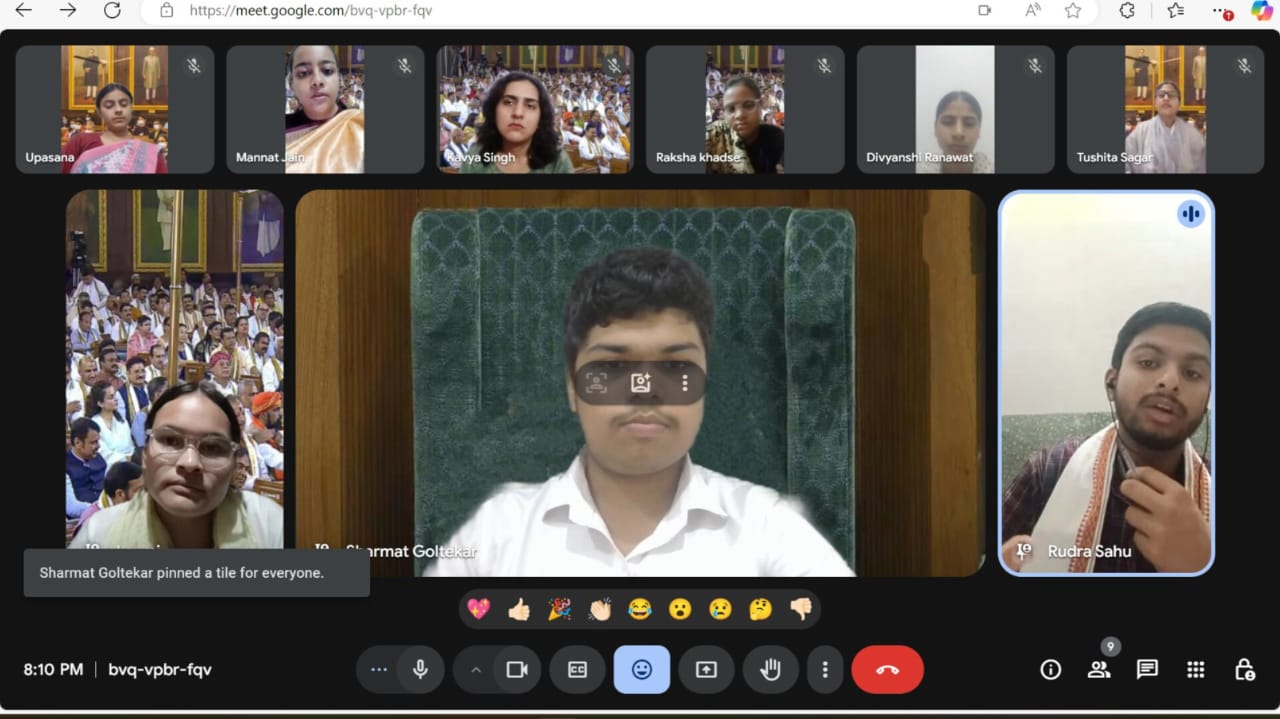
Task: Expand video settings chevron next to camera
Action: [x=476, y=670]
